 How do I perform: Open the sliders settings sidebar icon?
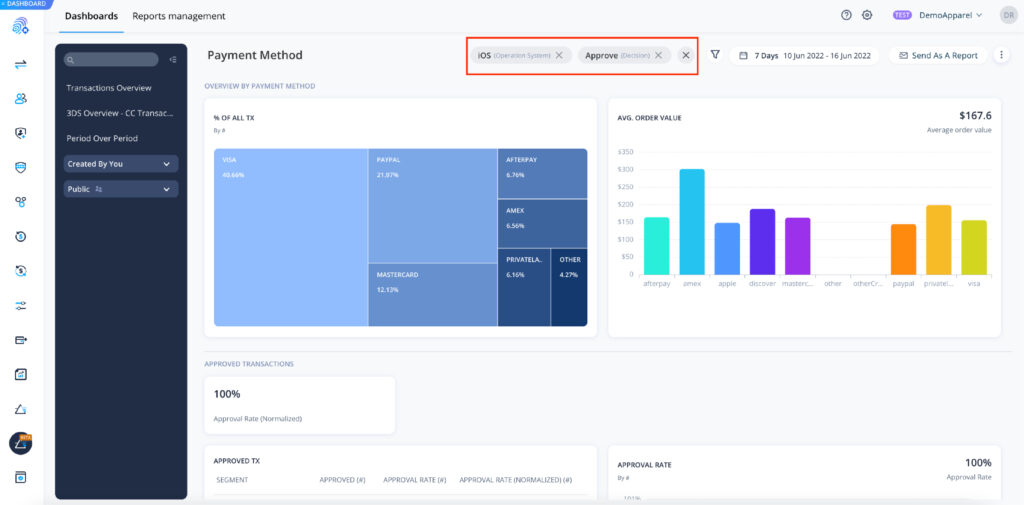pos(20,305)
